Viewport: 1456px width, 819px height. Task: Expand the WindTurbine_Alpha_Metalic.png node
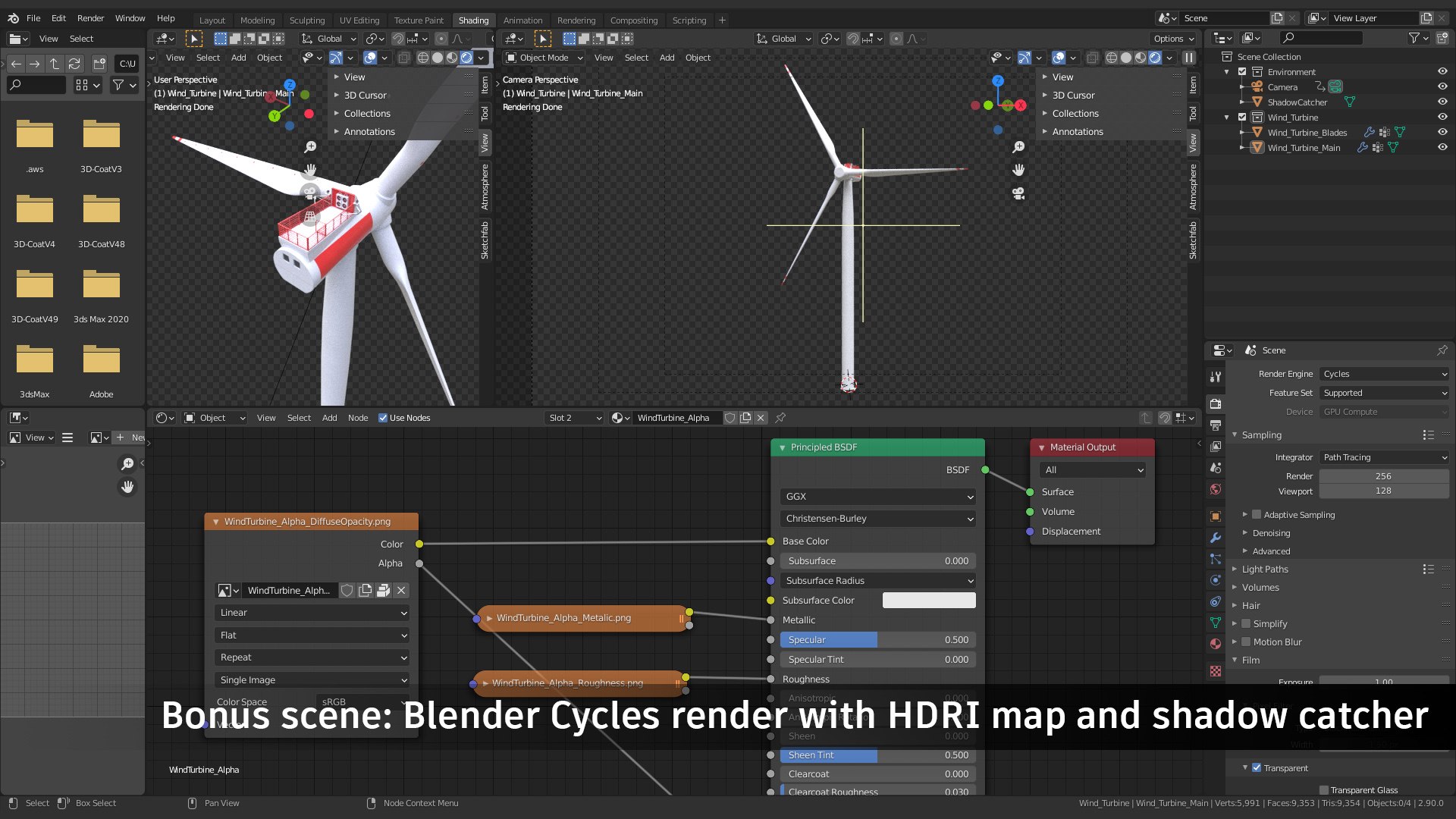(x=489, y=618)
